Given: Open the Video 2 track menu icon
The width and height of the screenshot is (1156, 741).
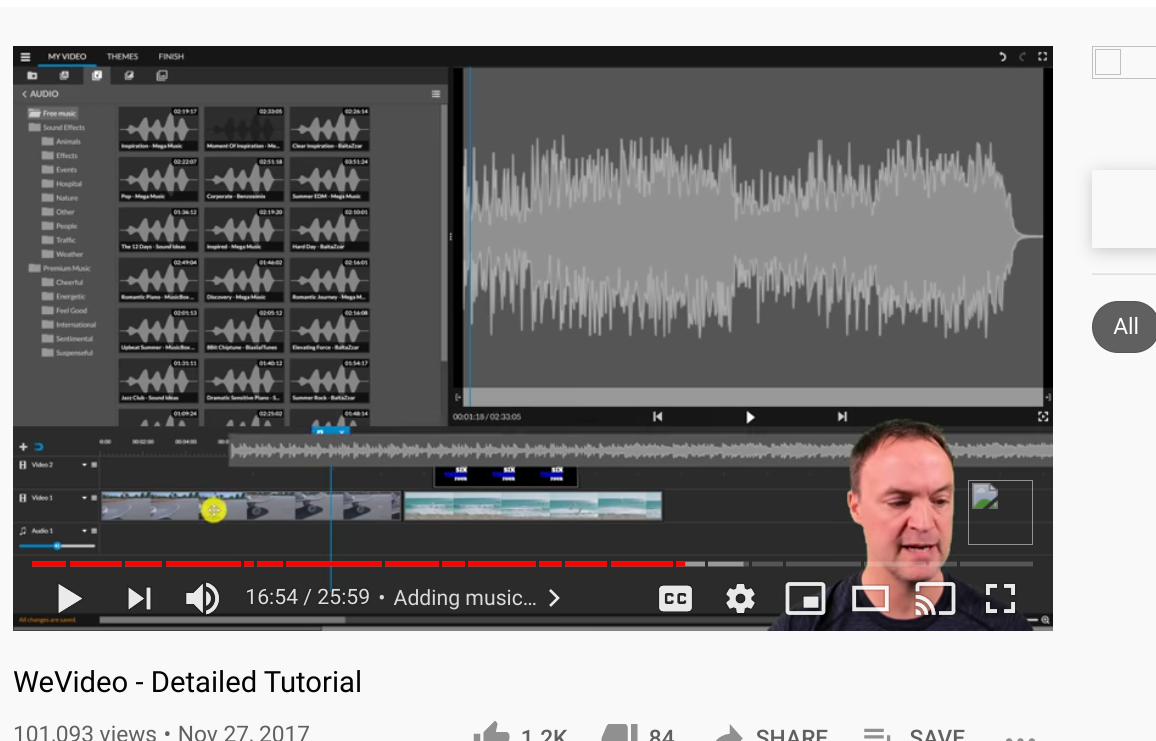Looking at the screenshot, I should pos(94,465).
